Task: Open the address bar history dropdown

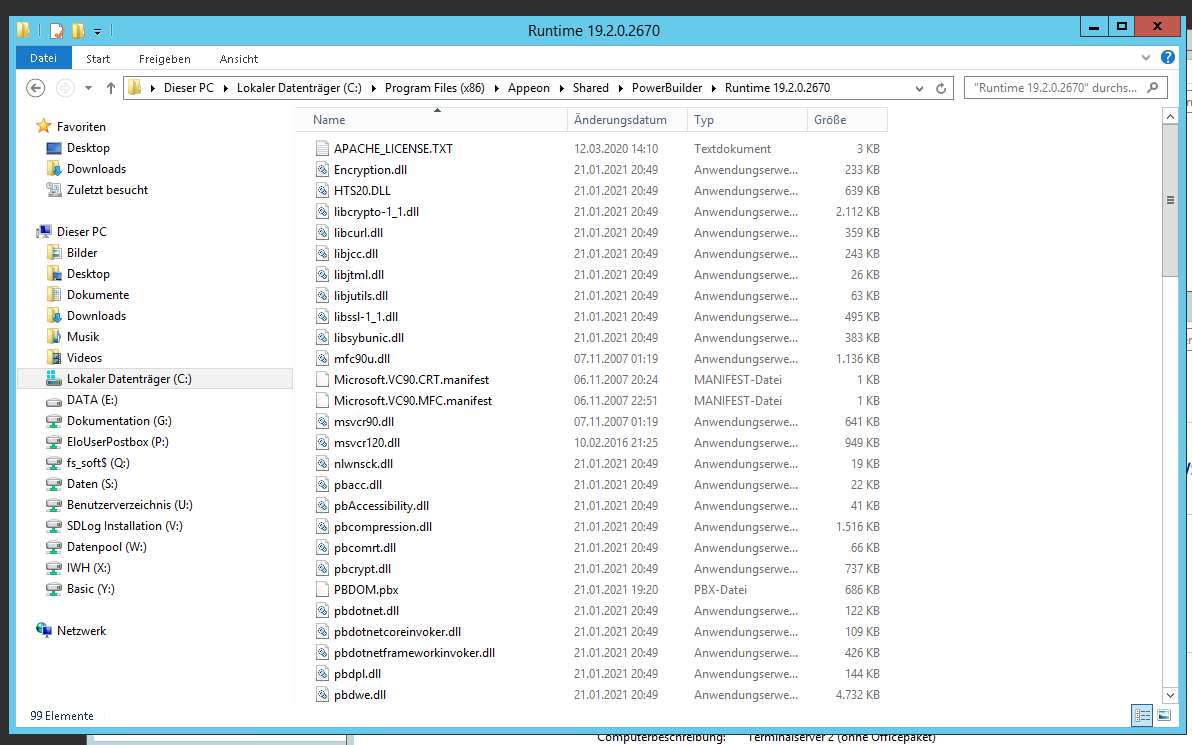Action: point(920,88)
